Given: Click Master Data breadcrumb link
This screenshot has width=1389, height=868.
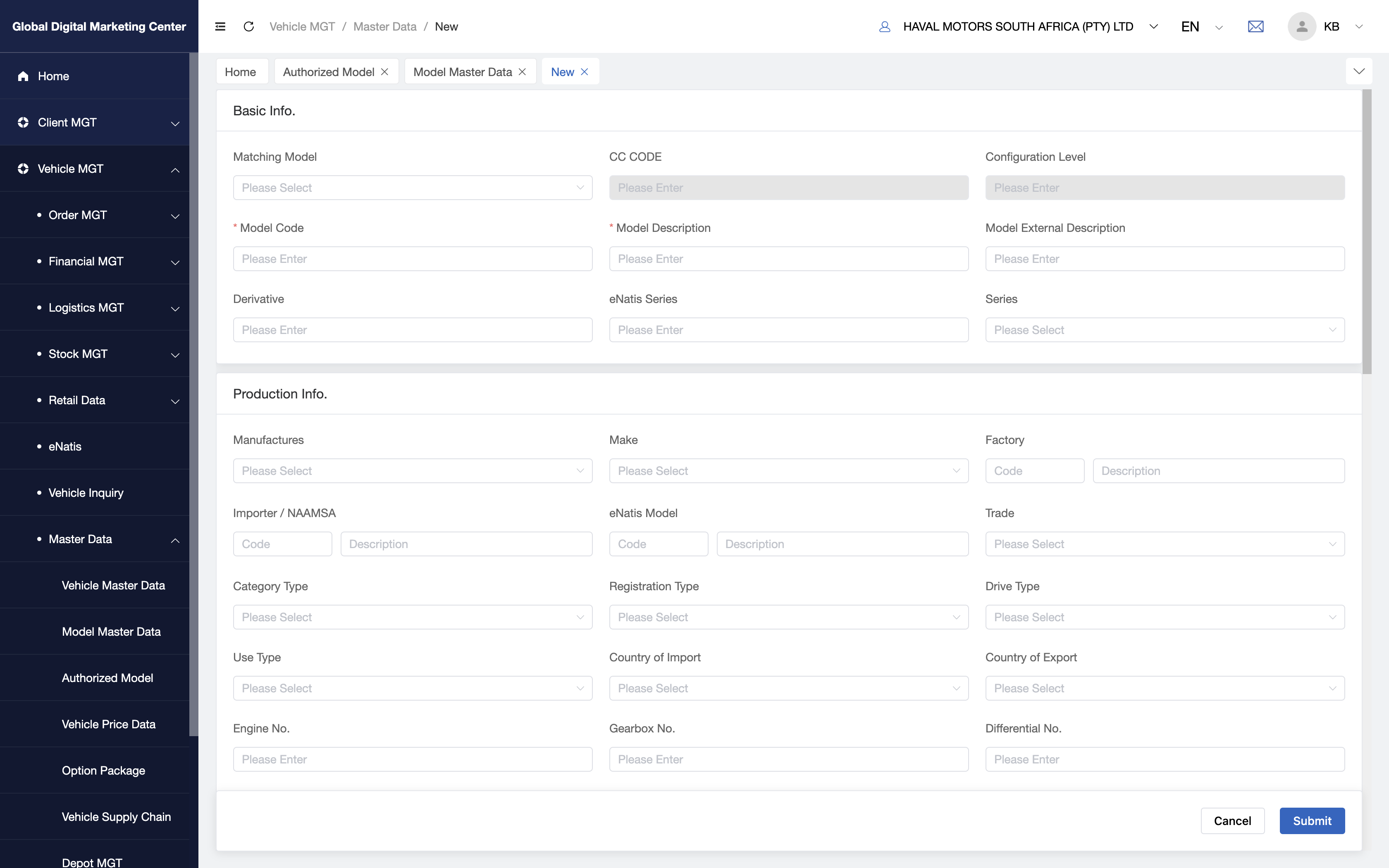Looking at the screenshot, I should click(x=384, y=26).
